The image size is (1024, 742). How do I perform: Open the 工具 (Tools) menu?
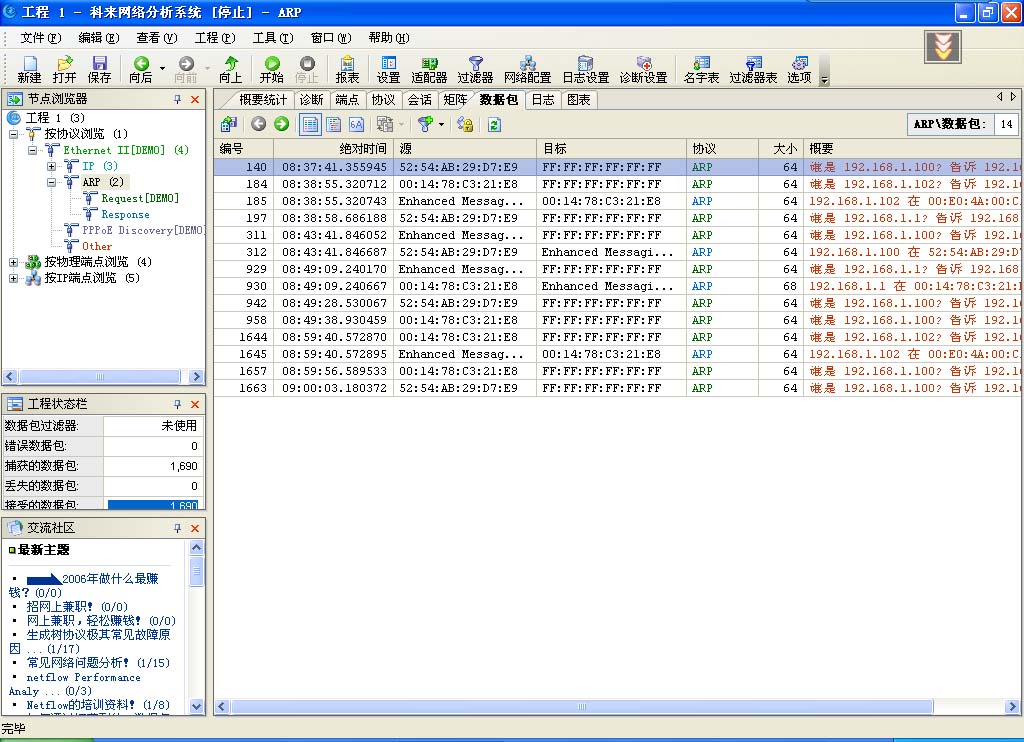271,38
